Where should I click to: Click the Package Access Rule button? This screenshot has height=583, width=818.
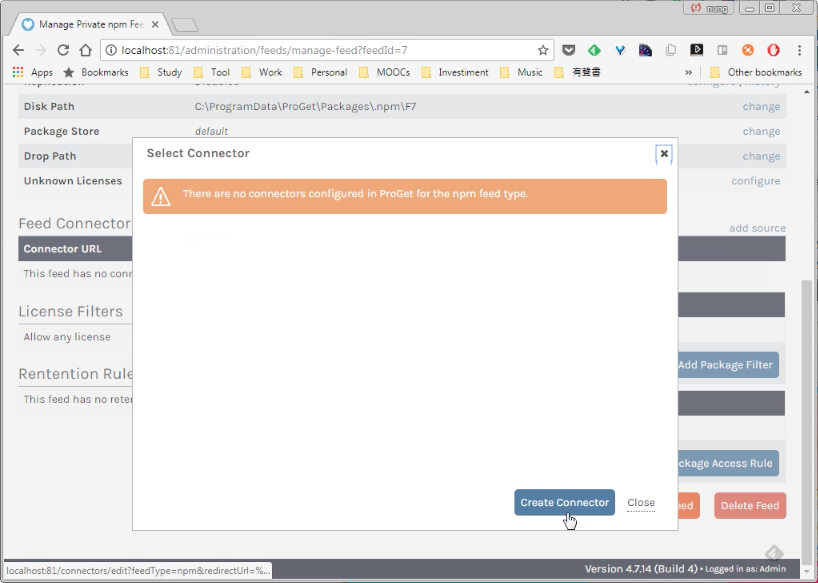click(x=728, y=463)
